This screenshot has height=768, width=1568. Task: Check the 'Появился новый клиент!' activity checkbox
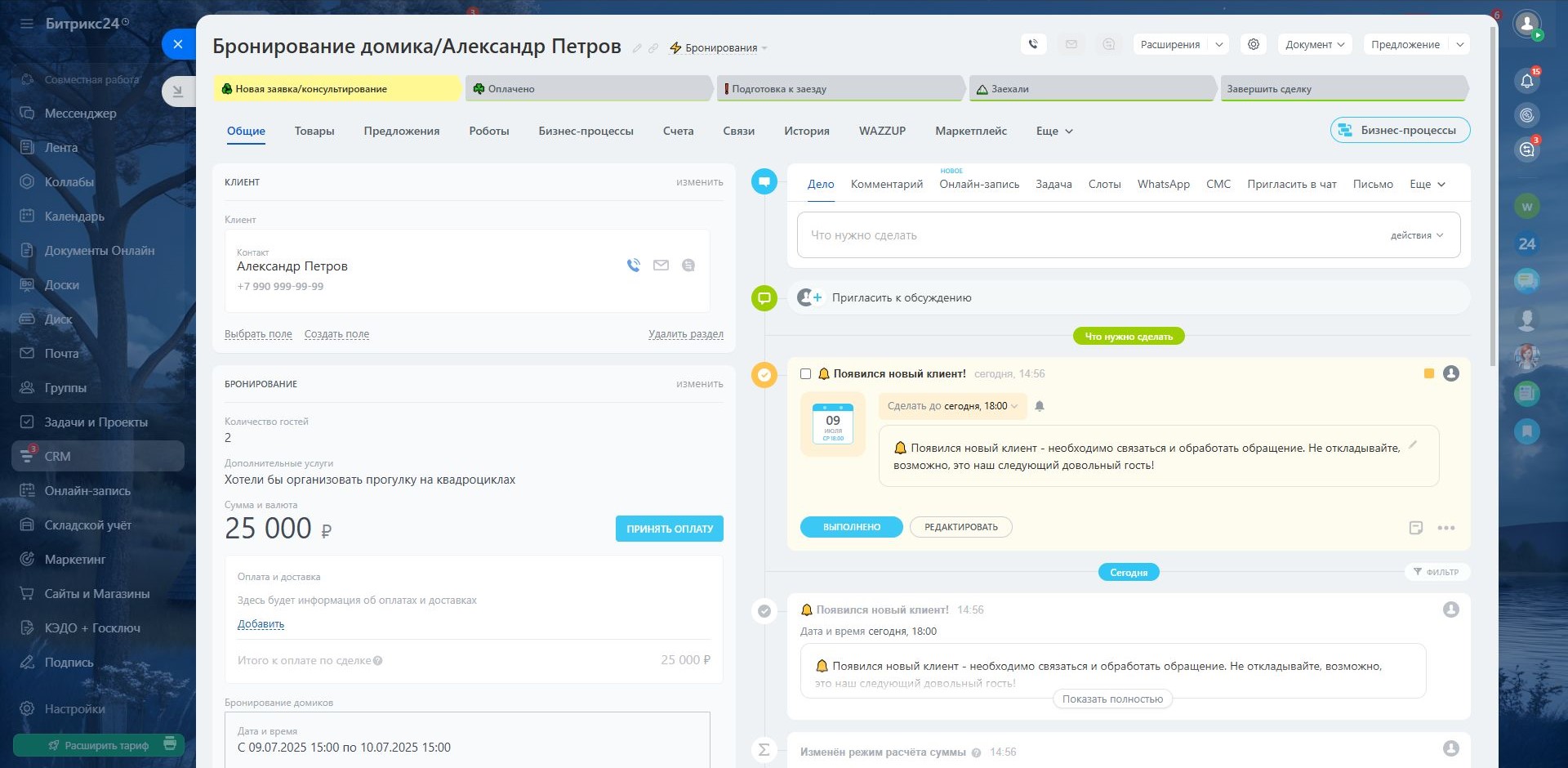[805, 373]
